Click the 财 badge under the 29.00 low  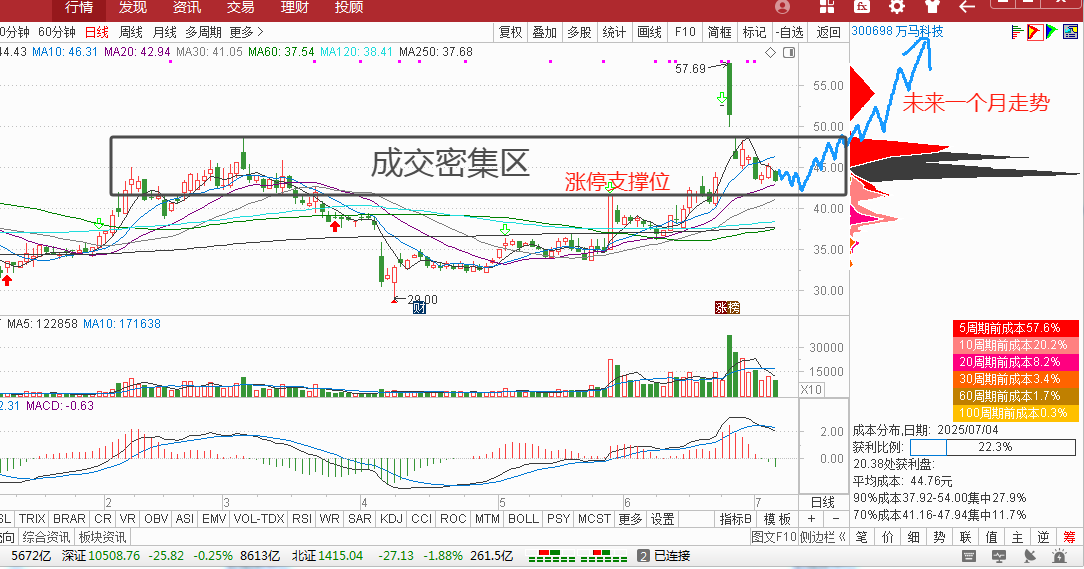click(419, 308)
